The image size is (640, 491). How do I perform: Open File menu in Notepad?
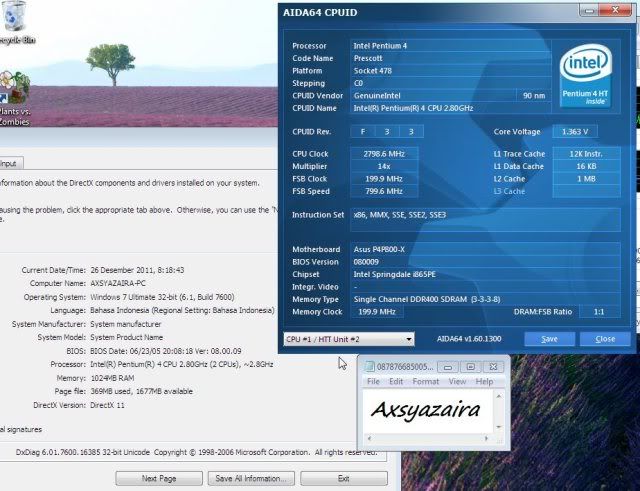coord(373,382)
